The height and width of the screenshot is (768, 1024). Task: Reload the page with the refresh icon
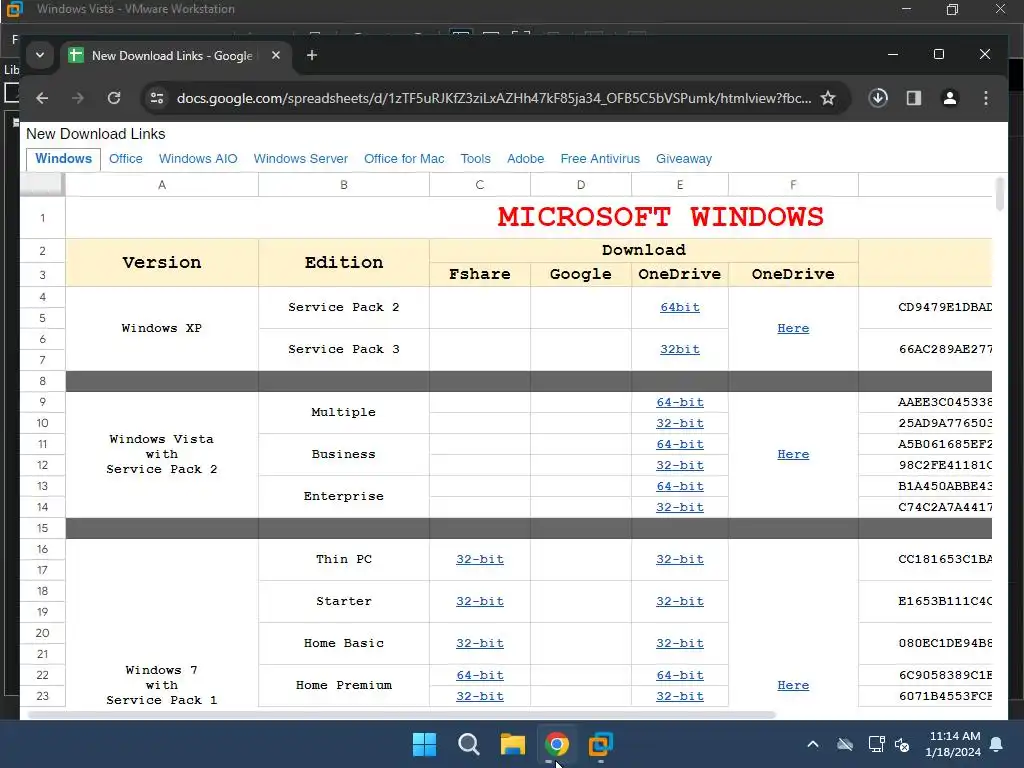tap(114, 98)
